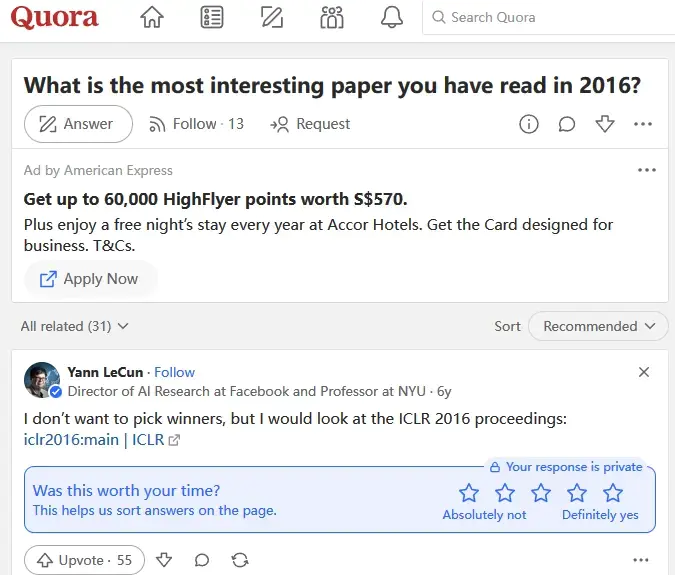
Task: Rate the answer two stars
Action: click(505, 493)
